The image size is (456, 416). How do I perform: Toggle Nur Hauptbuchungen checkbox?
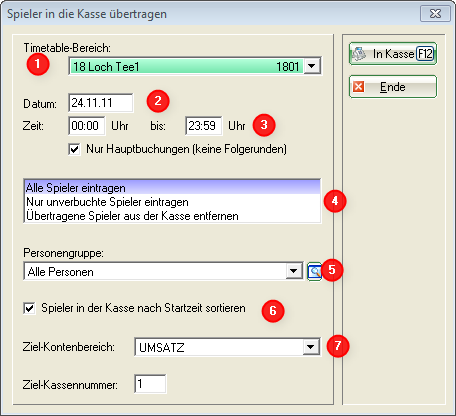tap(74, 149)
